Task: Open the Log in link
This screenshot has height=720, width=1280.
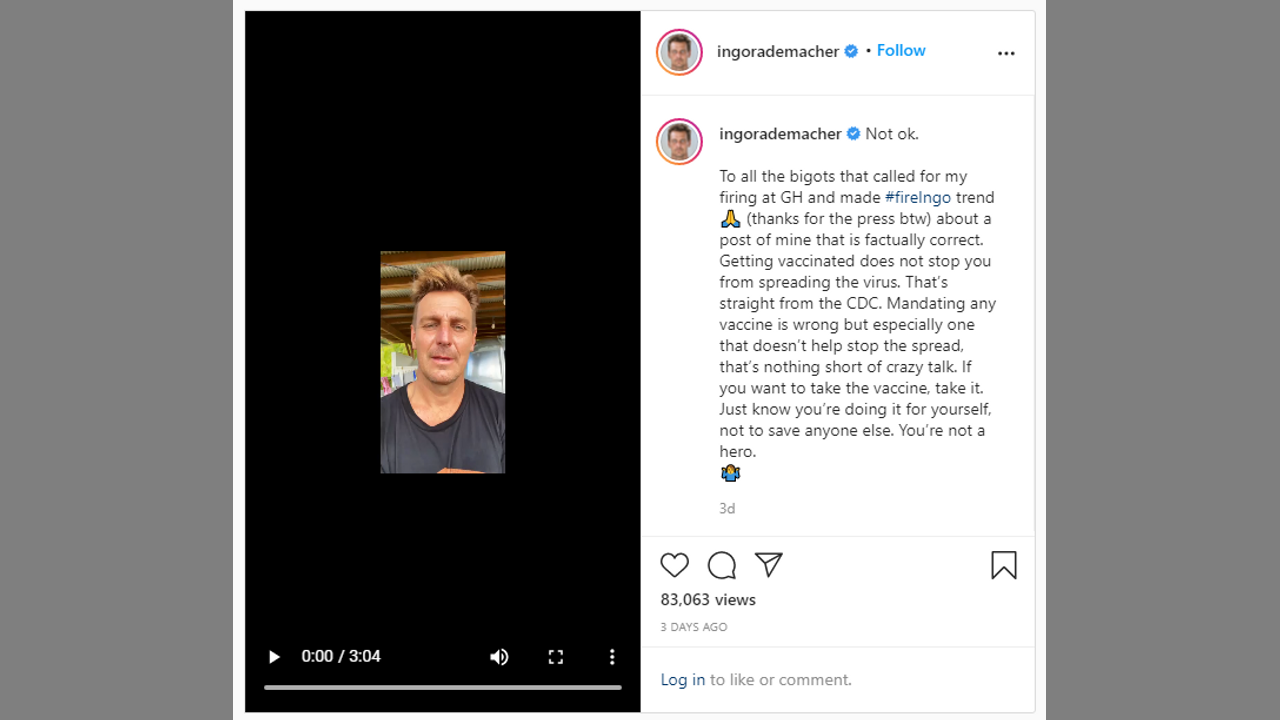Action: coord(682,680)
